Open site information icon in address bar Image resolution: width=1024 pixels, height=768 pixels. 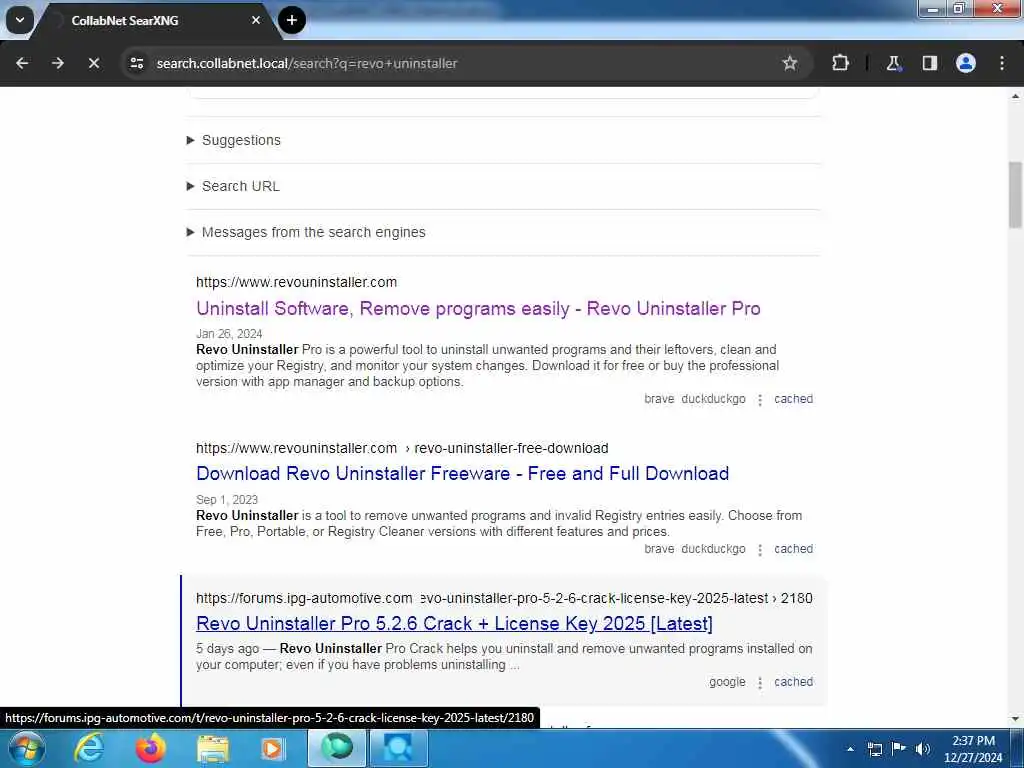point(137,63)
